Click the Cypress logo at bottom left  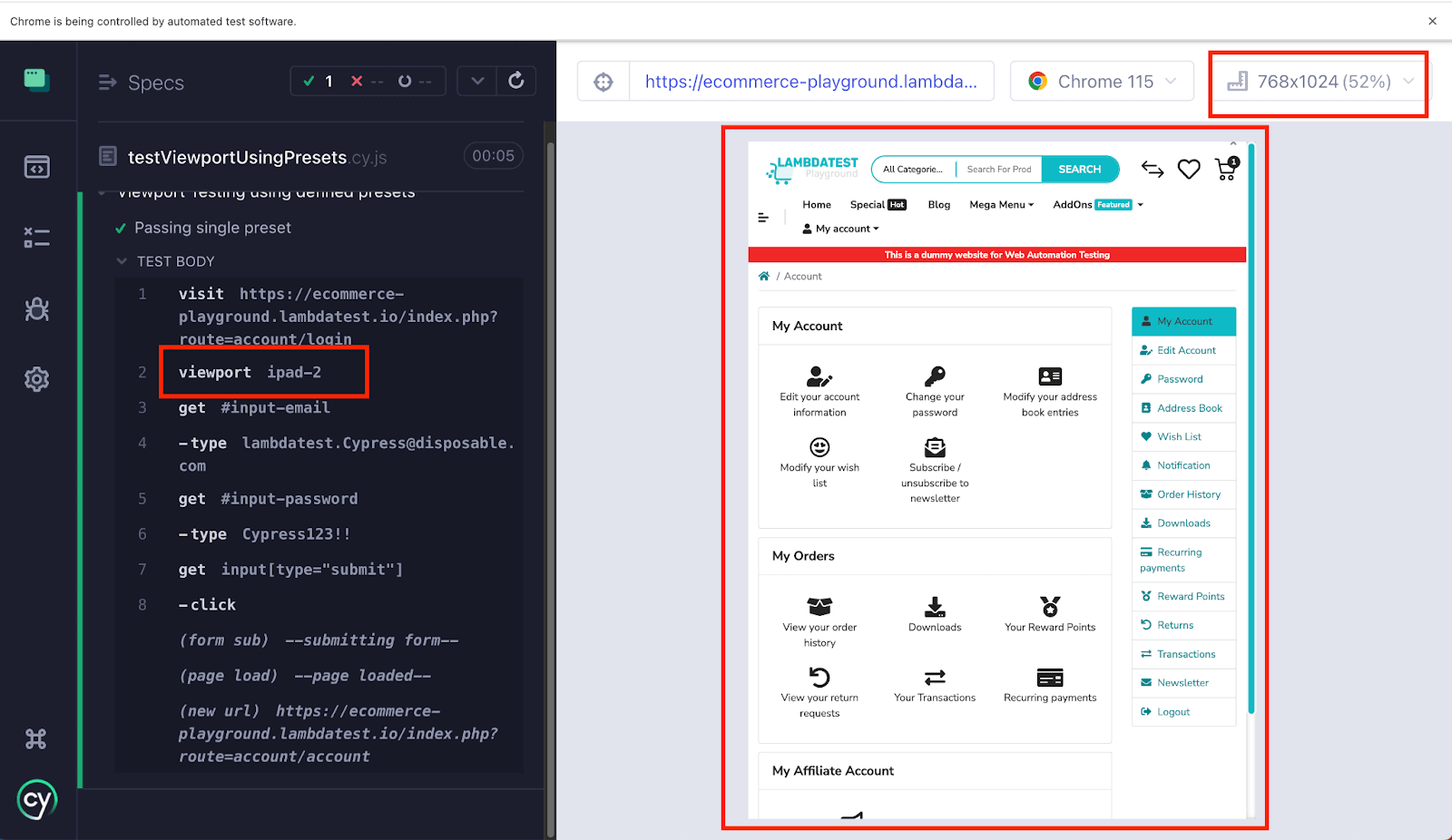(37, 800)
